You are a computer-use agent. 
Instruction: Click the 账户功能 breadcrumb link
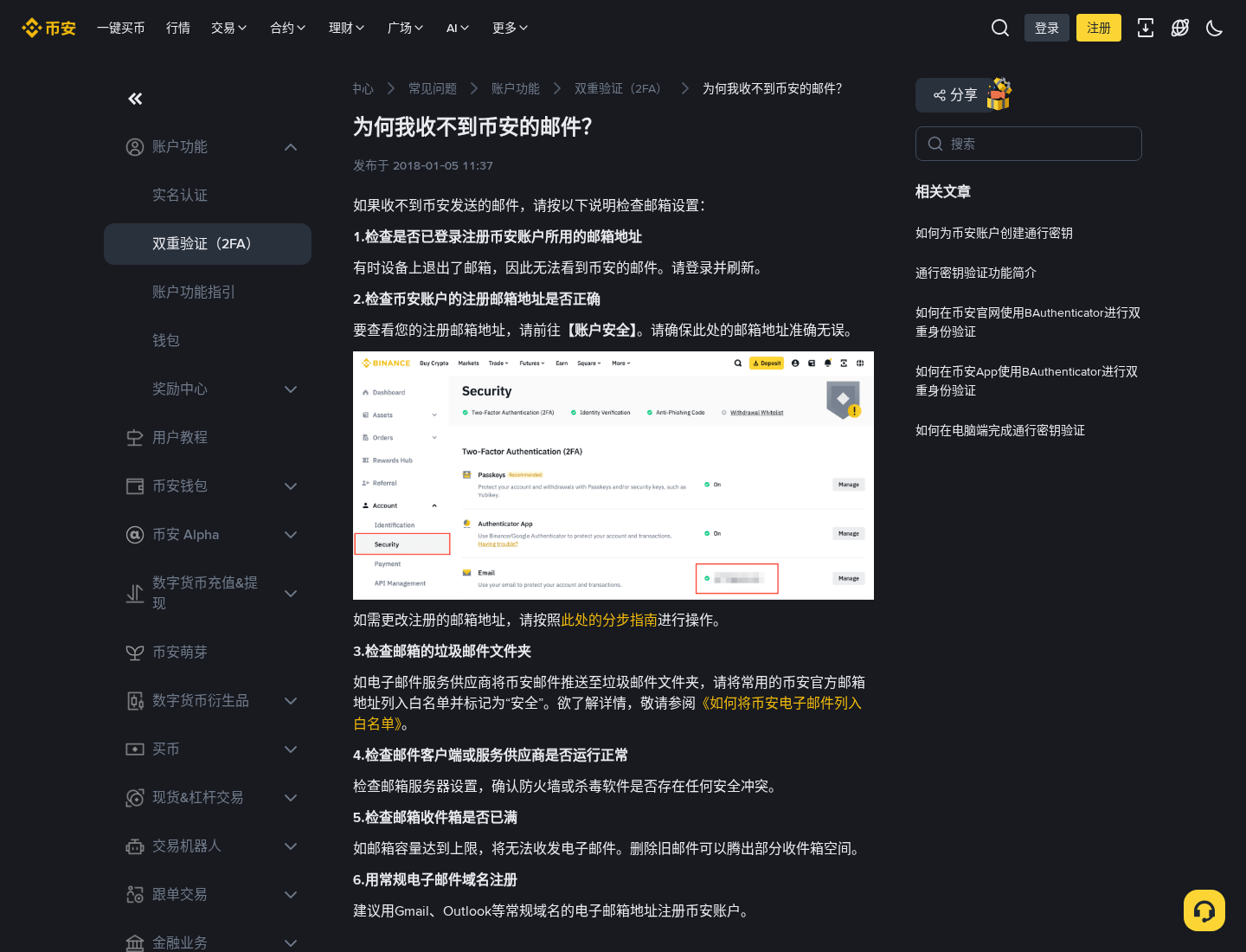[x=516, y=88]
